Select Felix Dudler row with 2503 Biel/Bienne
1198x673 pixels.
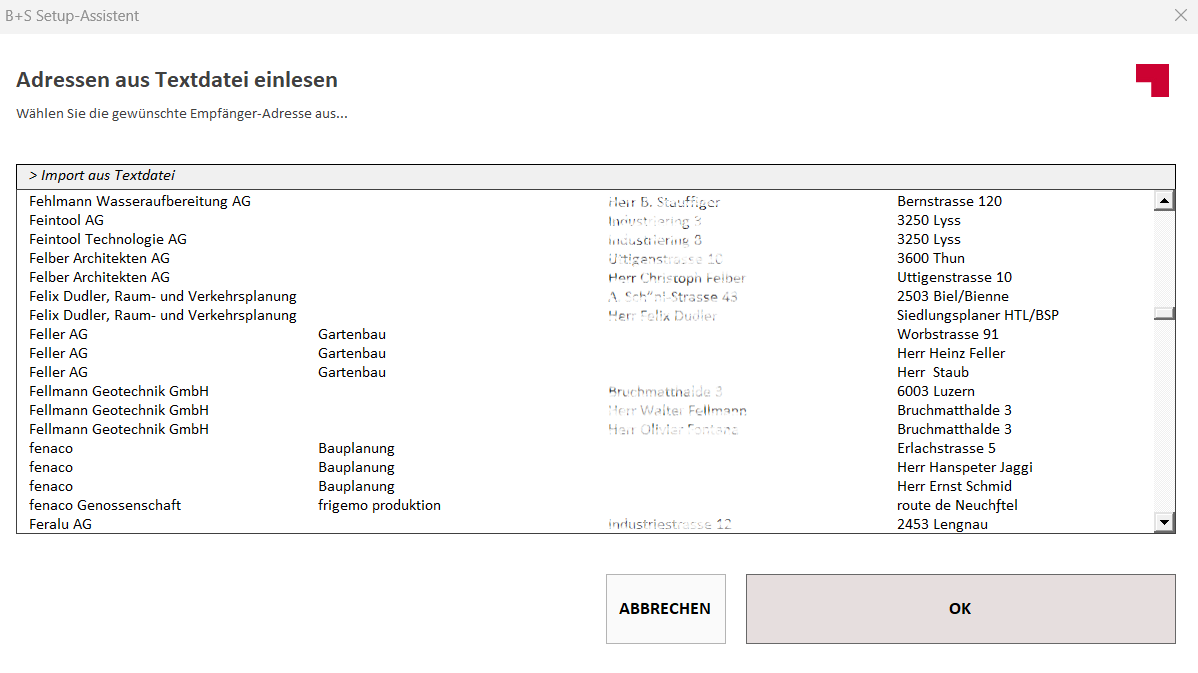585,296
